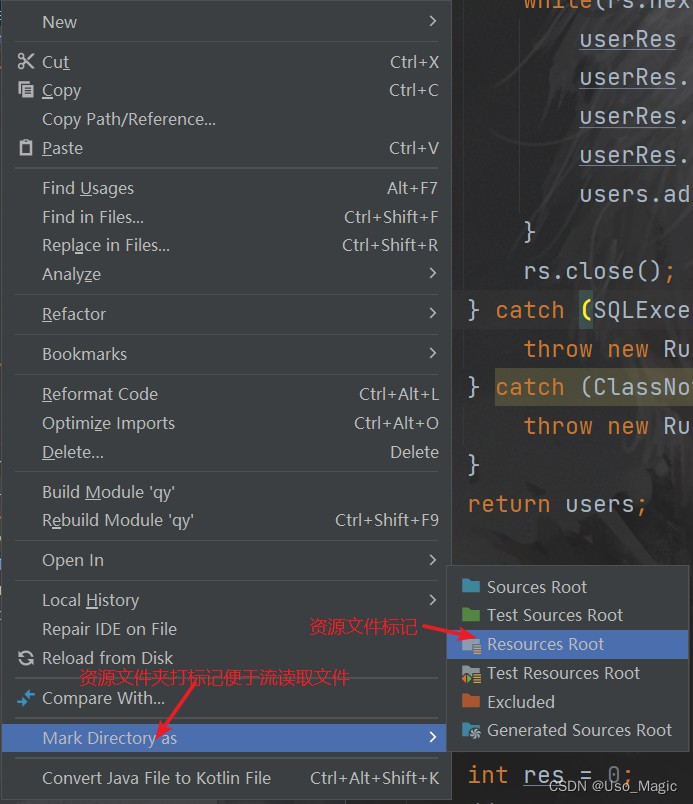Choose Copy from the context menu
Viewport: 693px width, 804px height.
coord(226,90)
